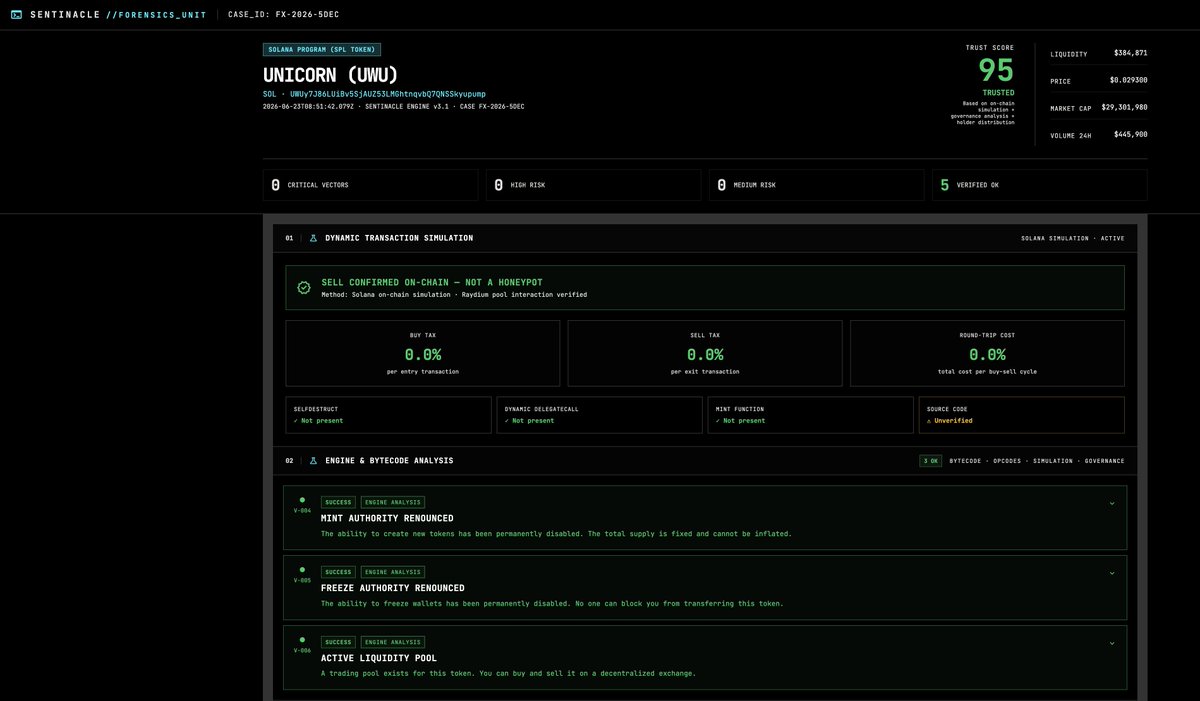Click the Sell Confirmed On-Chain banner heading

(x=432, y=283)
